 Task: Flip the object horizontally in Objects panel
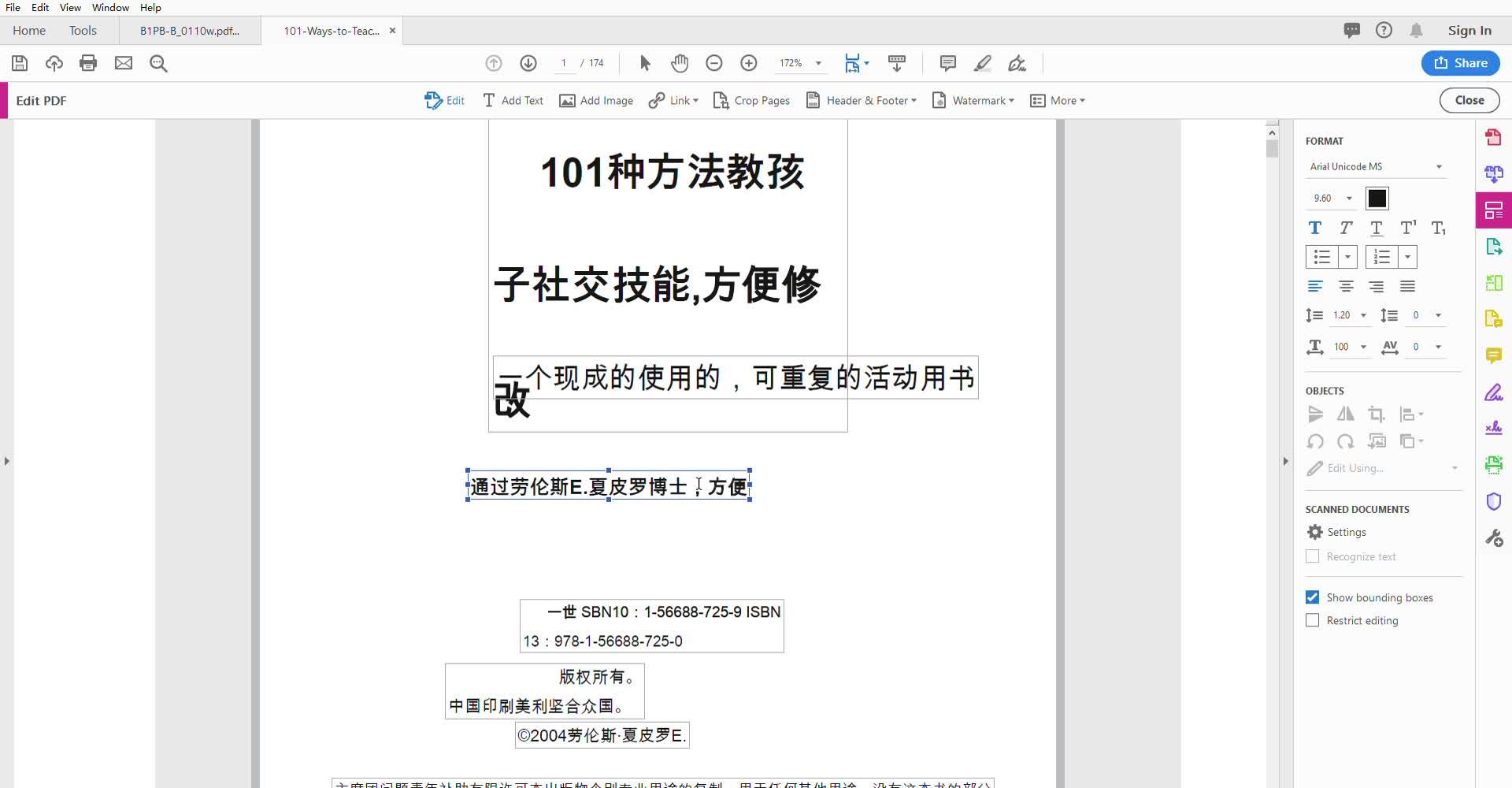pyautogui.click(x=1346, y=414)
